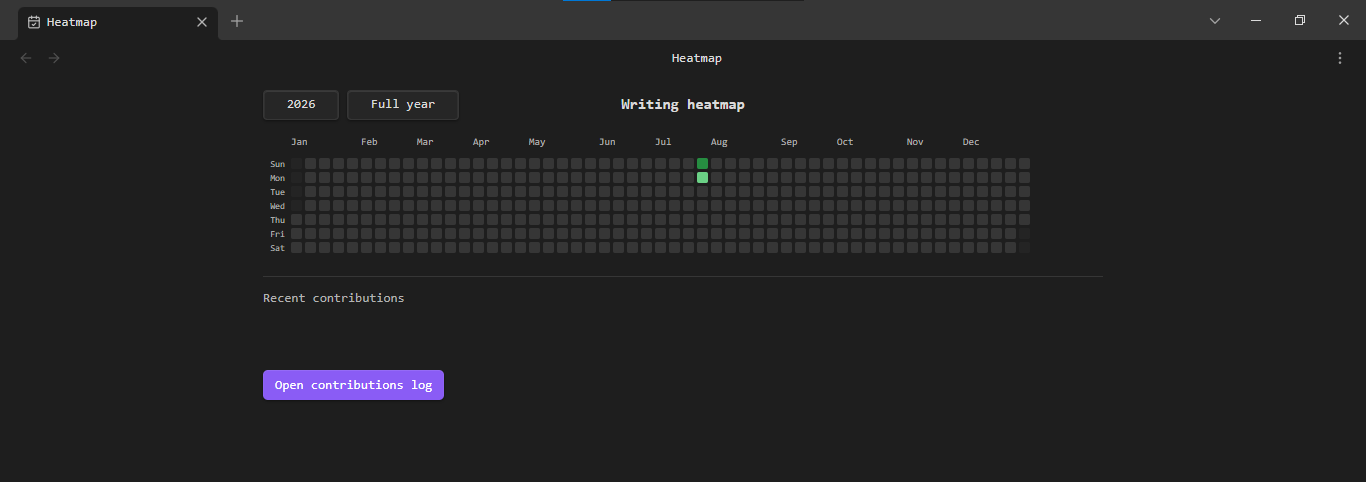
Task: Click the Thu row label
Action: [x=277, y=220]
